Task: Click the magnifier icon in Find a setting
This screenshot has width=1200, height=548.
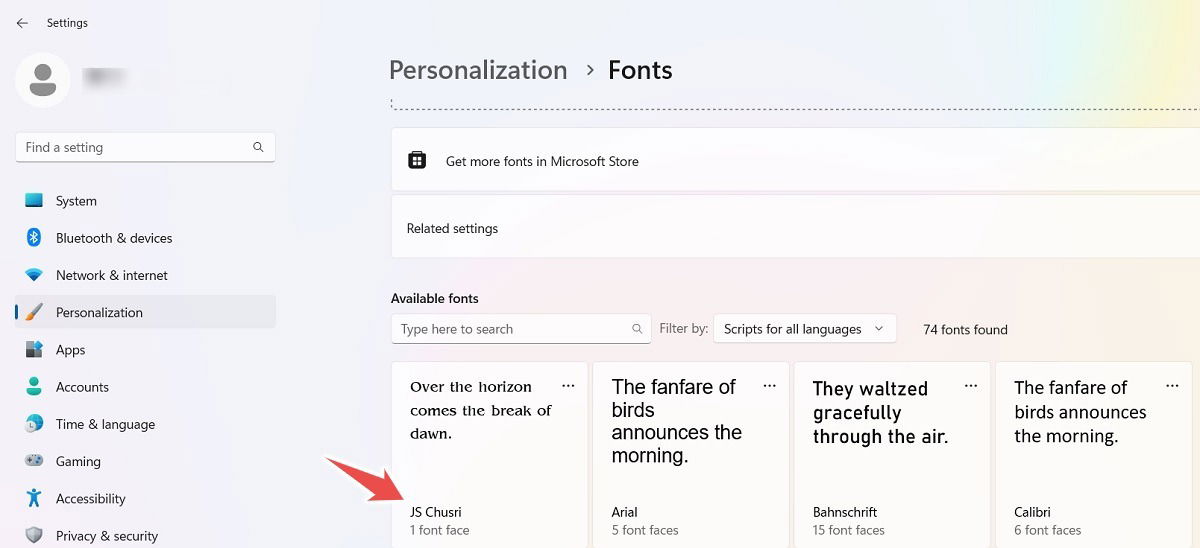Action: coord(258,147)
